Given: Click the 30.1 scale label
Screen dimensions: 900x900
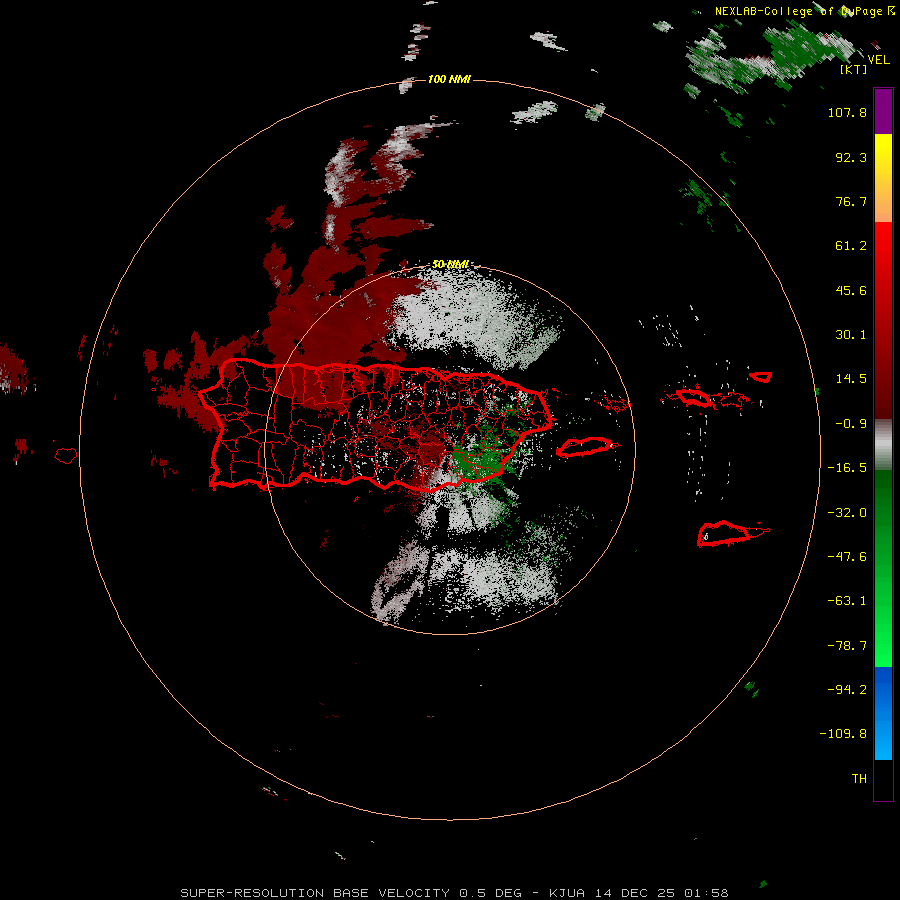Looking at the screenshot, I should [851, 335].
